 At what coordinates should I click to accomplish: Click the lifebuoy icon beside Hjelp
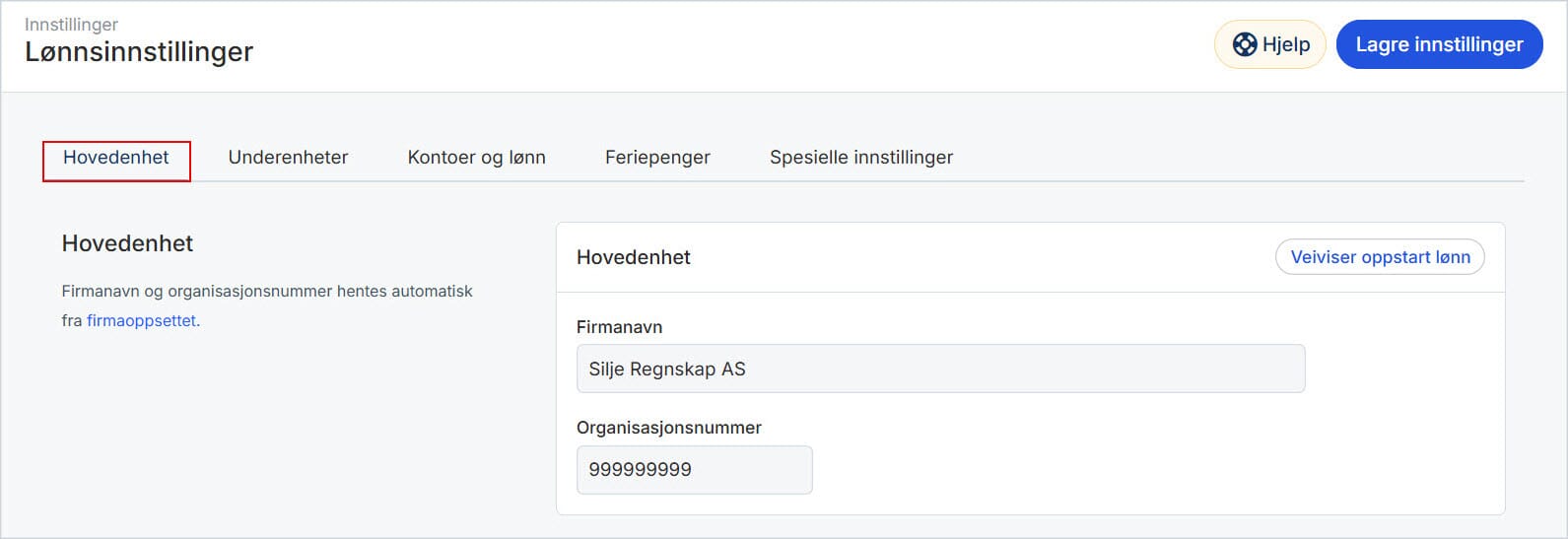tap(1245, 44)
